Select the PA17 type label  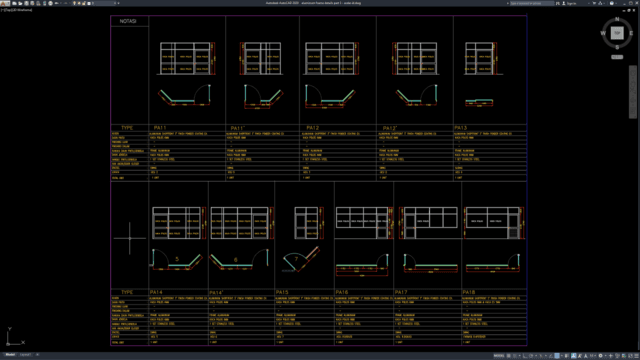401,292
